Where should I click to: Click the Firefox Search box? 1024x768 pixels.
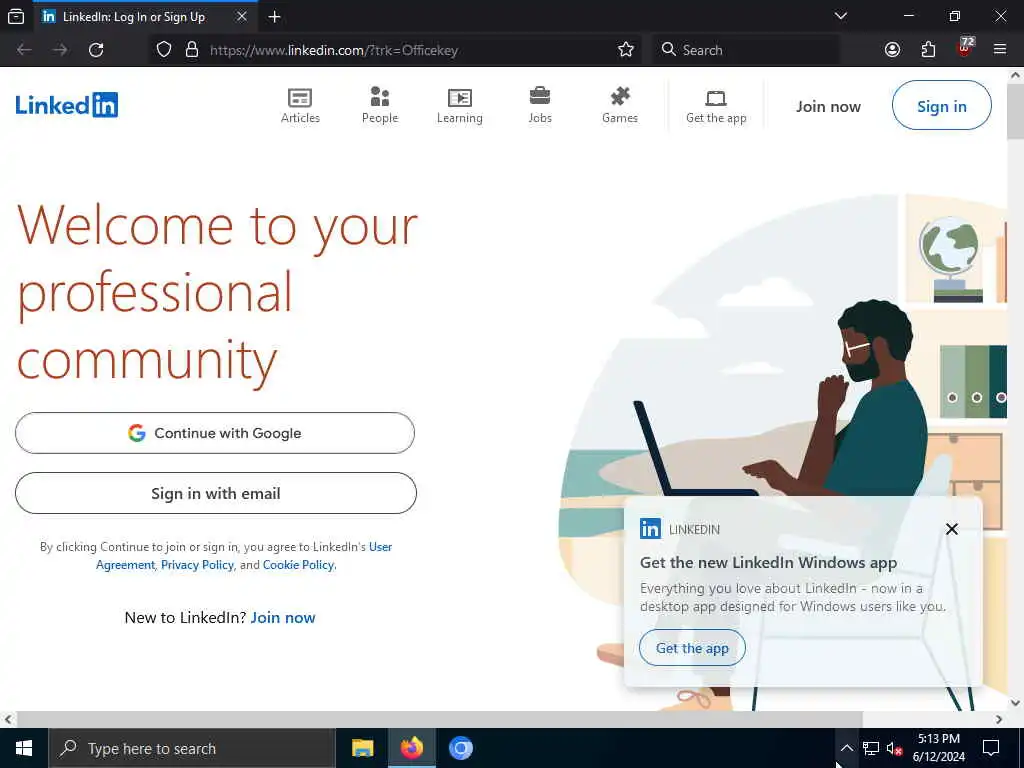(746, 50)
